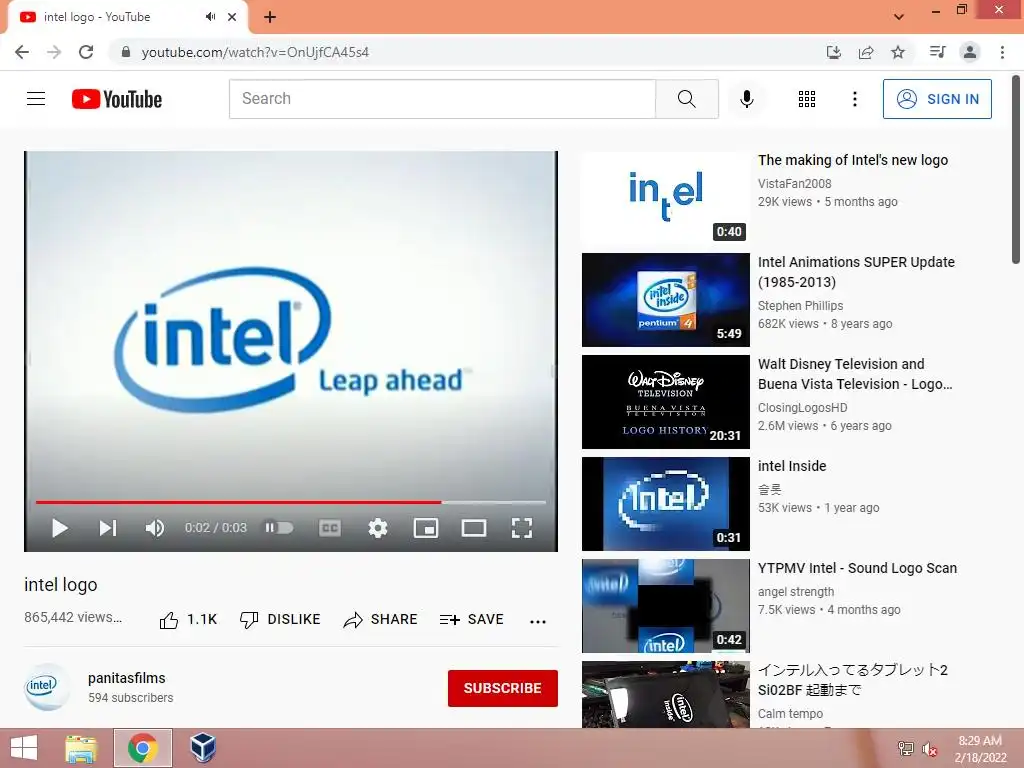Image resolution: width=1024 pixels, height=768 pixels.
Task: Like the video with 1.1K likes
Action: point(188,619)
